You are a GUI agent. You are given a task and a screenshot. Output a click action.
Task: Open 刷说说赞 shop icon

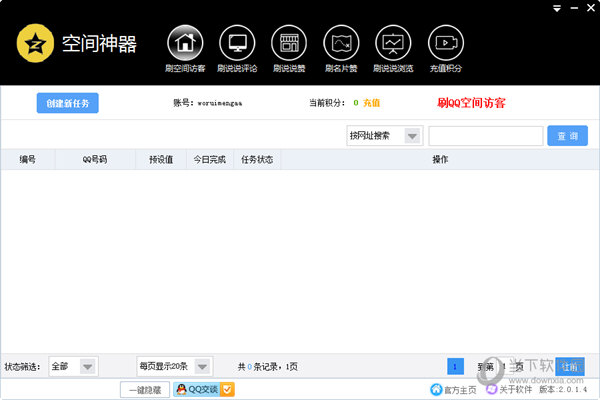289,43
